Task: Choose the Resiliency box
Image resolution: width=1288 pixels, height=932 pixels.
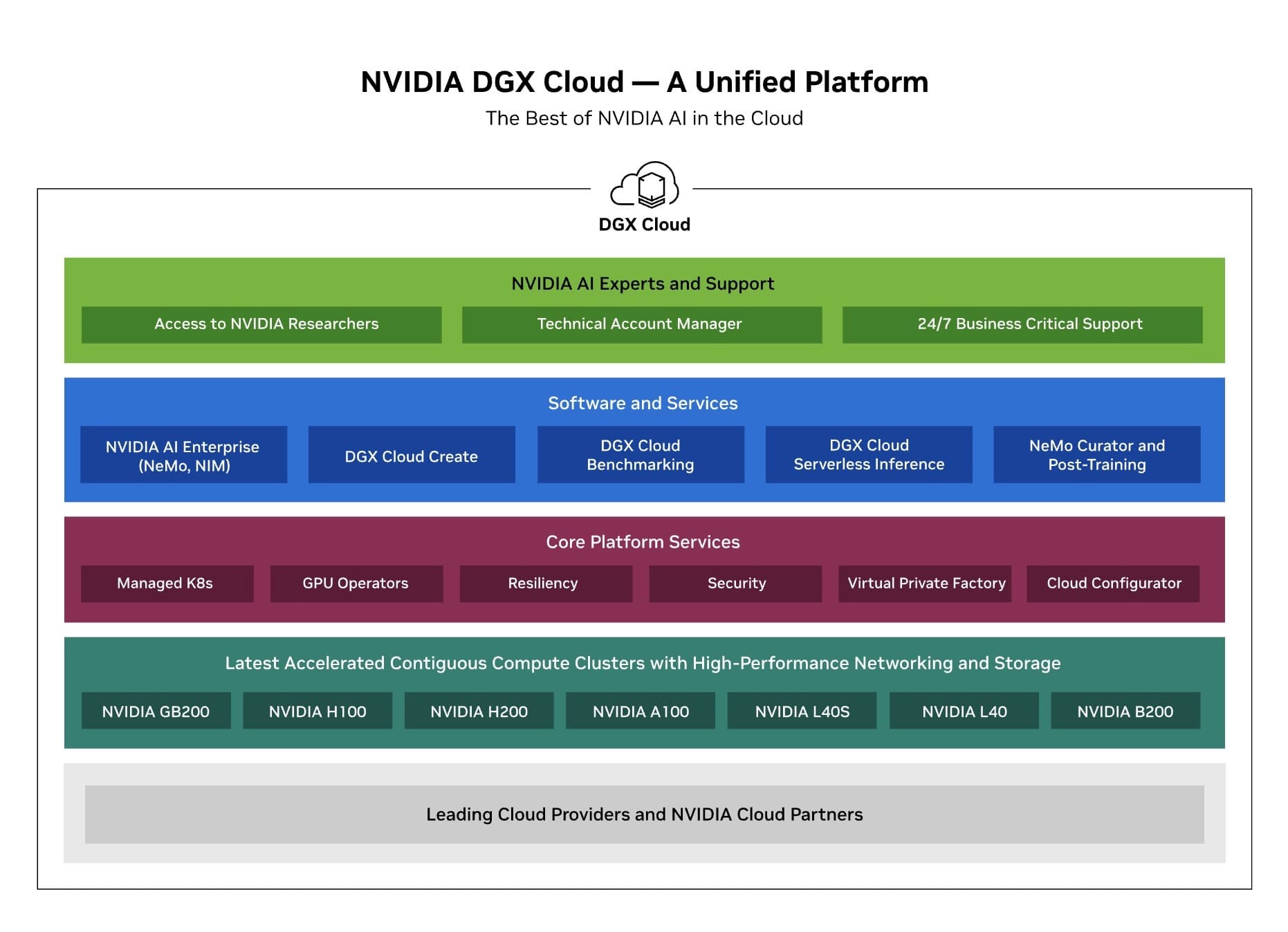Action: point(546,584)
